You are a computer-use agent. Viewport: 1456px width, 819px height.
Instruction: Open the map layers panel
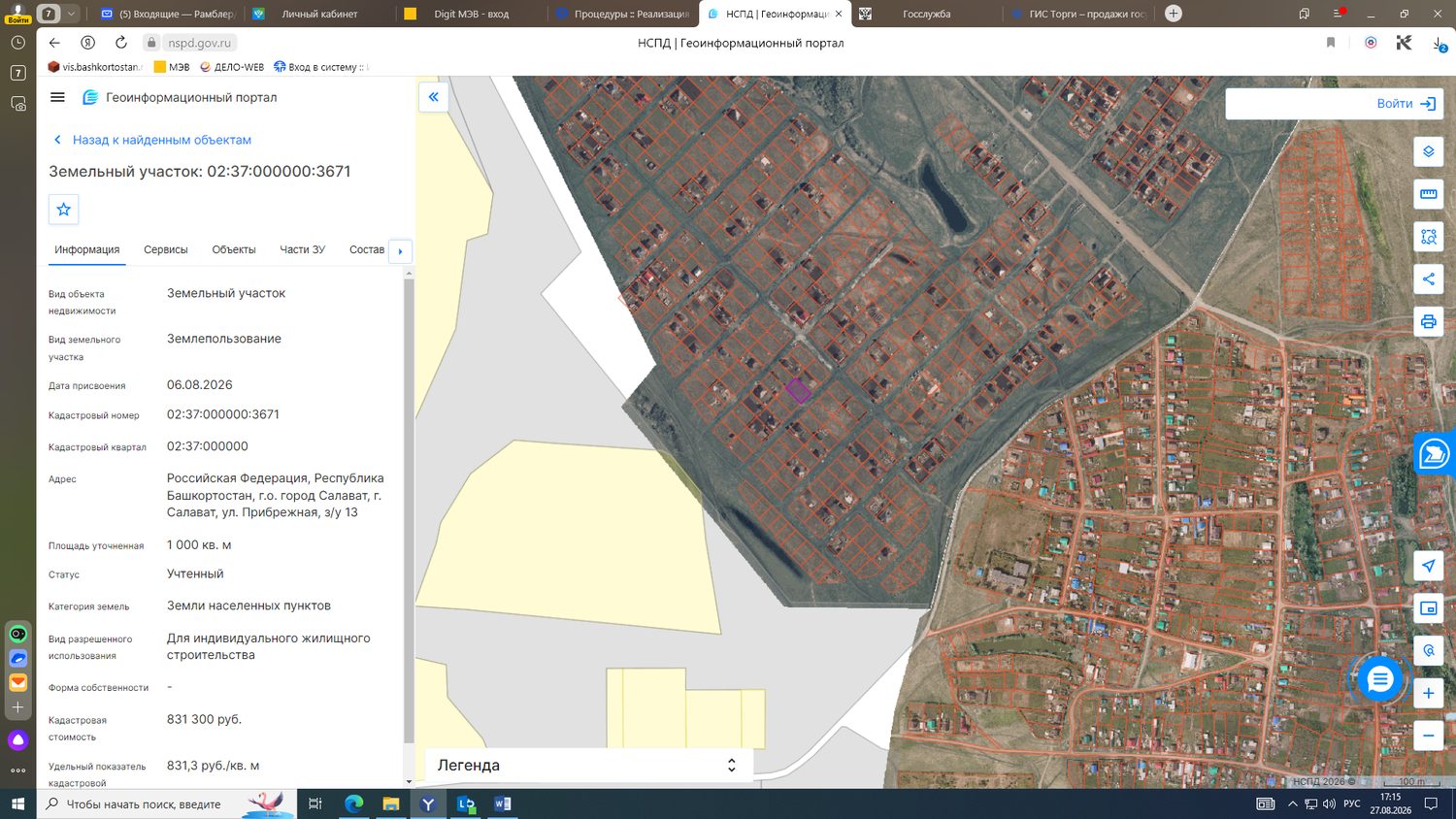point(1428,151)
